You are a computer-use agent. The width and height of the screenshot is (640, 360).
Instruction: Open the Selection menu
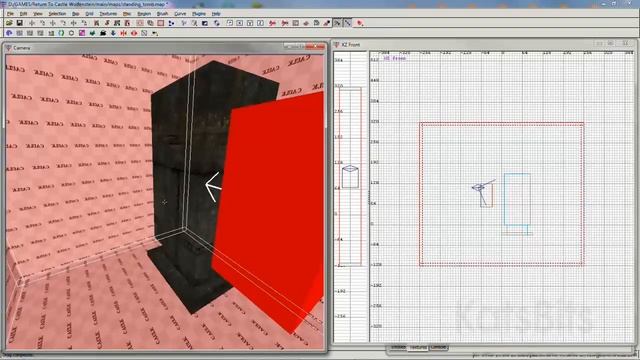[x=57, y=13]
